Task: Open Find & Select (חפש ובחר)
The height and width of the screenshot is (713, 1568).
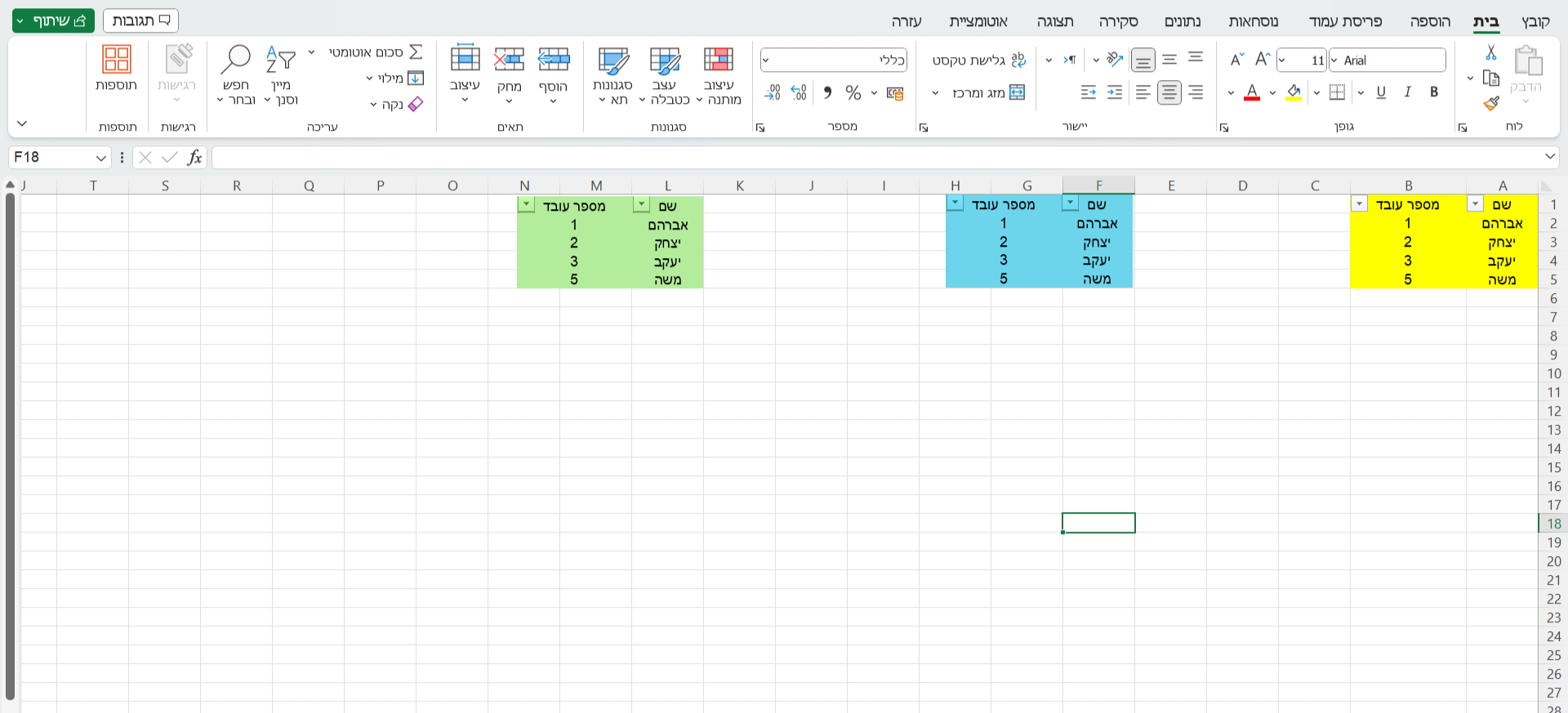Action: pyautogui.click(x=236, y=75)
